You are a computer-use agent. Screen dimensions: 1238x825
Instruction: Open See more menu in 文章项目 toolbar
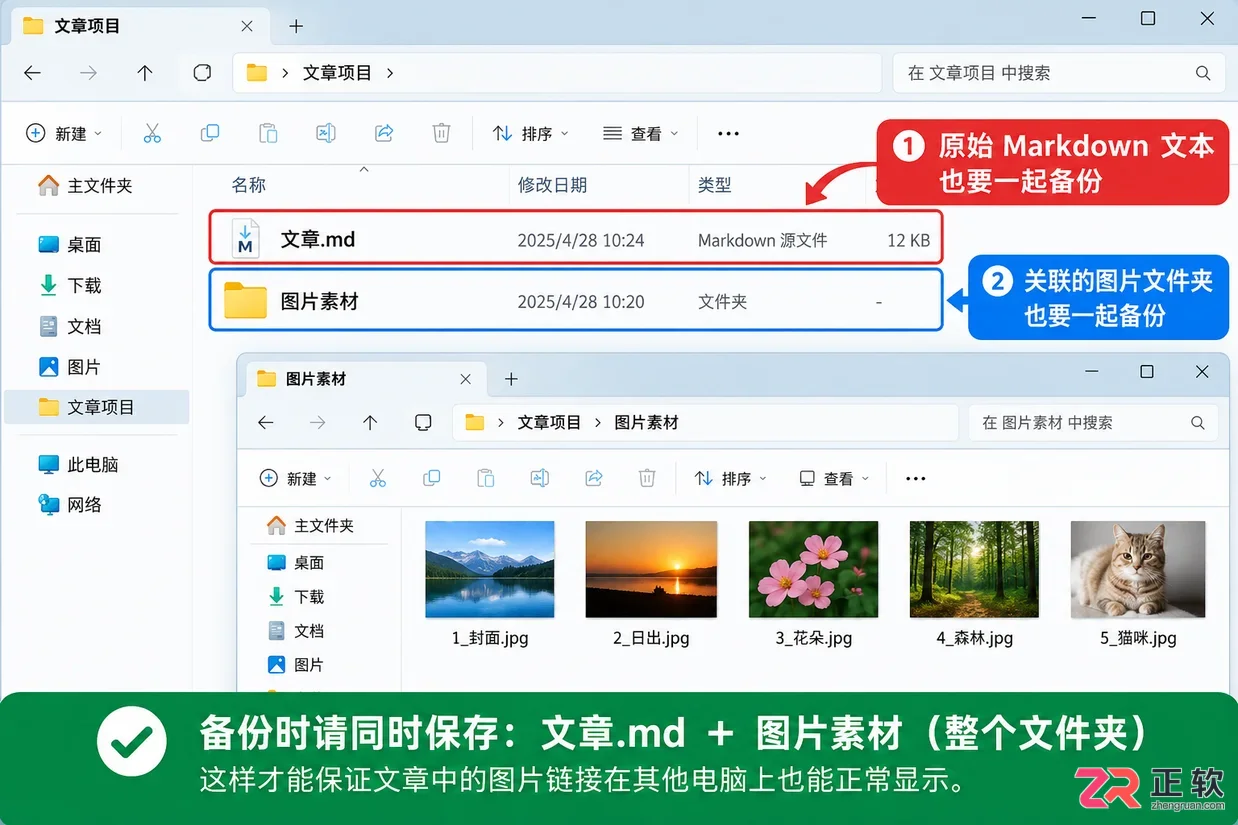pos(728,133)
